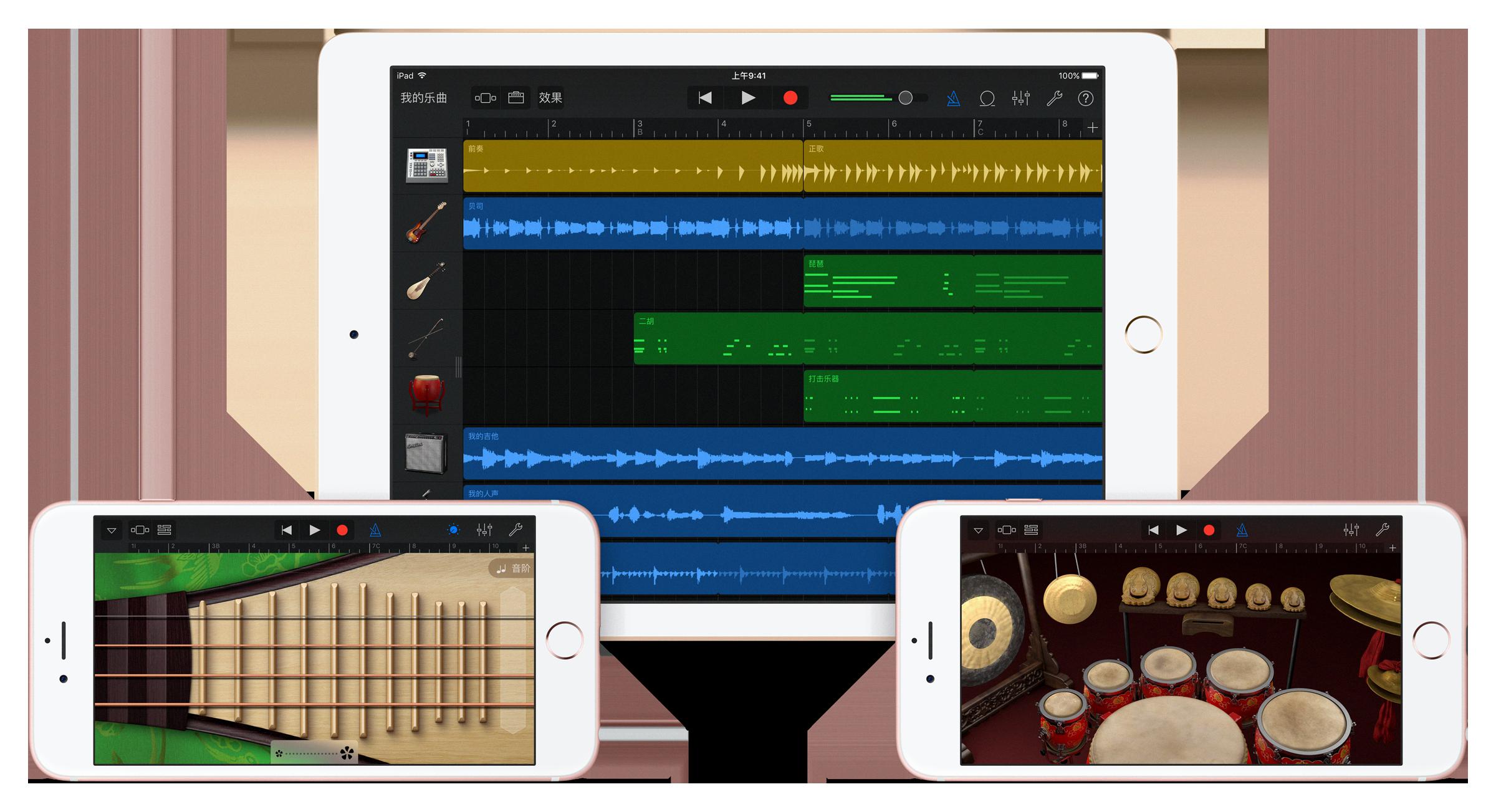Switch view icon on pipa iPhone

coord(140,530)
